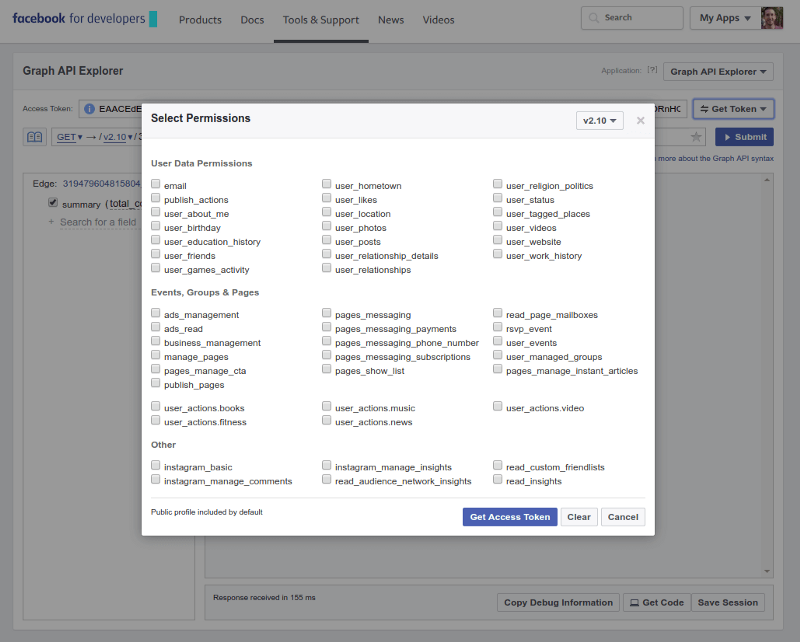Click Save Session button

[728, 603]
